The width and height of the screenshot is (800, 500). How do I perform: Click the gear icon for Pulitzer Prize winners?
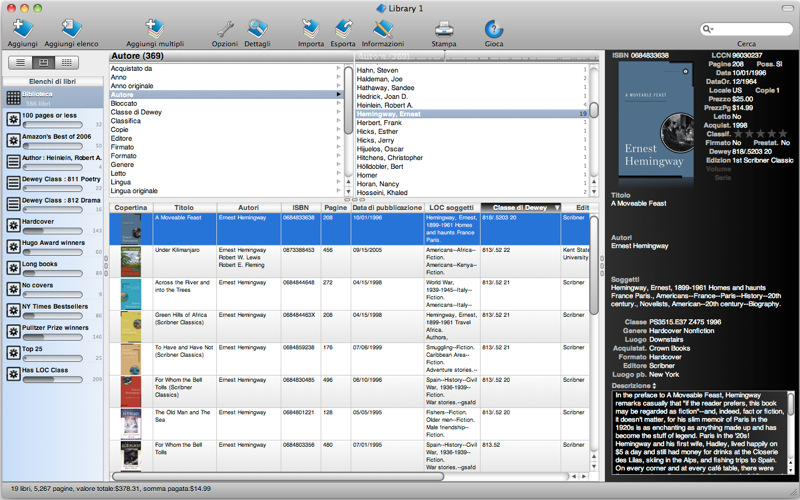click(x=13, y=332)
